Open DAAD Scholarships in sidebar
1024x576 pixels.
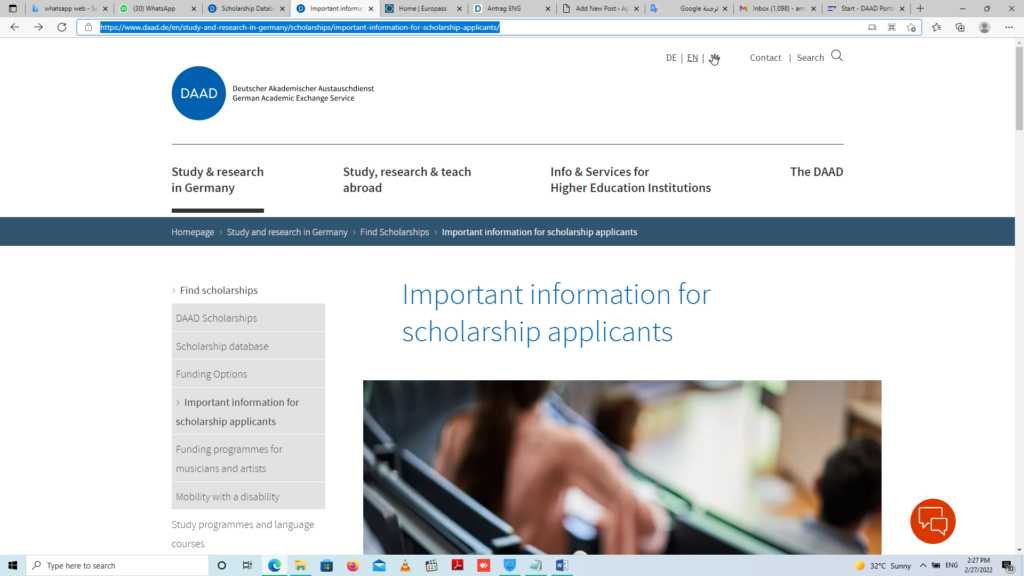(x=248, y=318)
